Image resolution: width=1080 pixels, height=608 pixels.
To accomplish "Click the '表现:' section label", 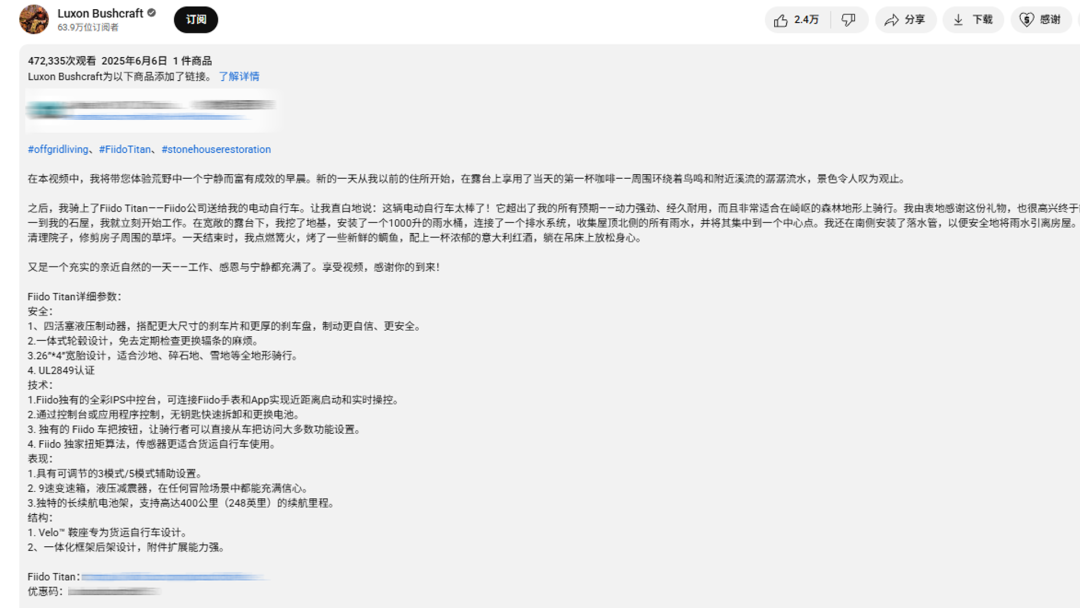I will coord(40,459).
